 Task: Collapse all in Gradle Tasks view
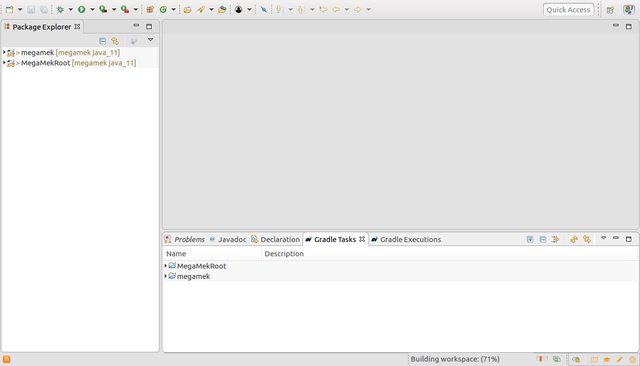pyautogui.click(x=543, y=240)
